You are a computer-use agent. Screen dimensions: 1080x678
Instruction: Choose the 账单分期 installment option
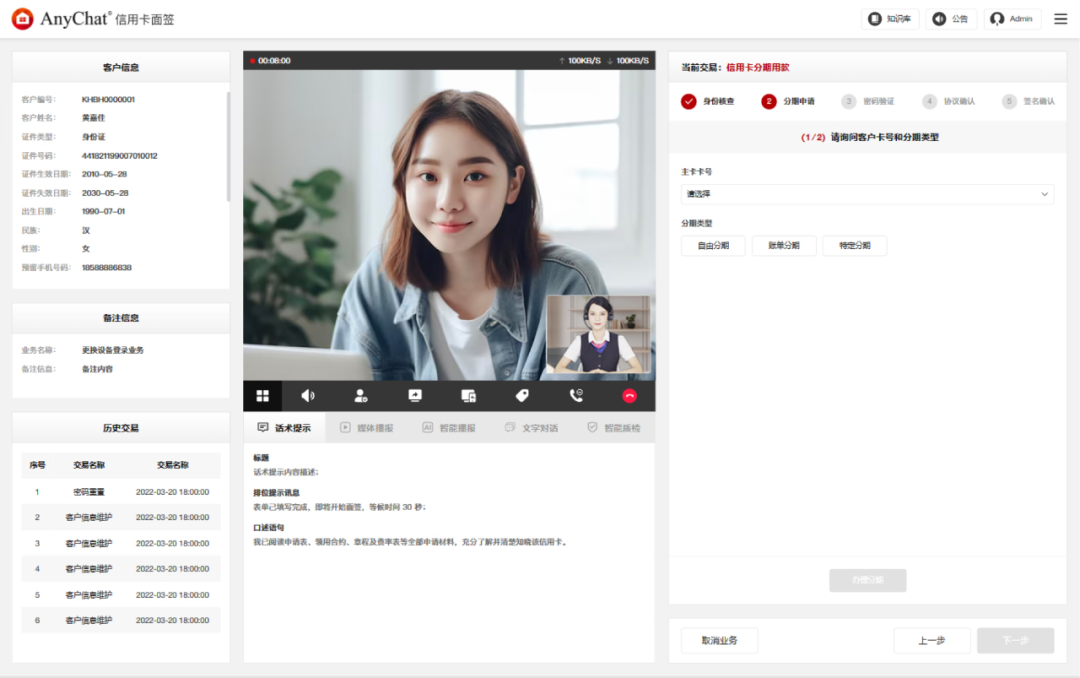784,246
